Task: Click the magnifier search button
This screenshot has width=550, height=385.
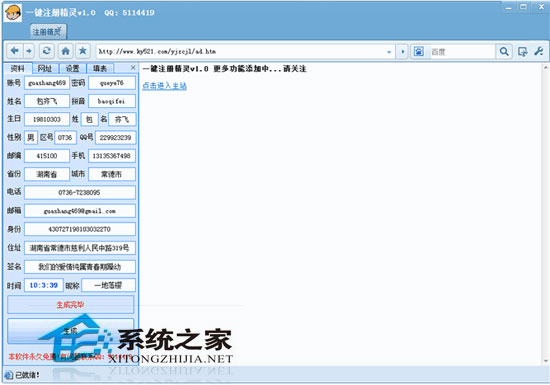Action: (x=504, y=52)
